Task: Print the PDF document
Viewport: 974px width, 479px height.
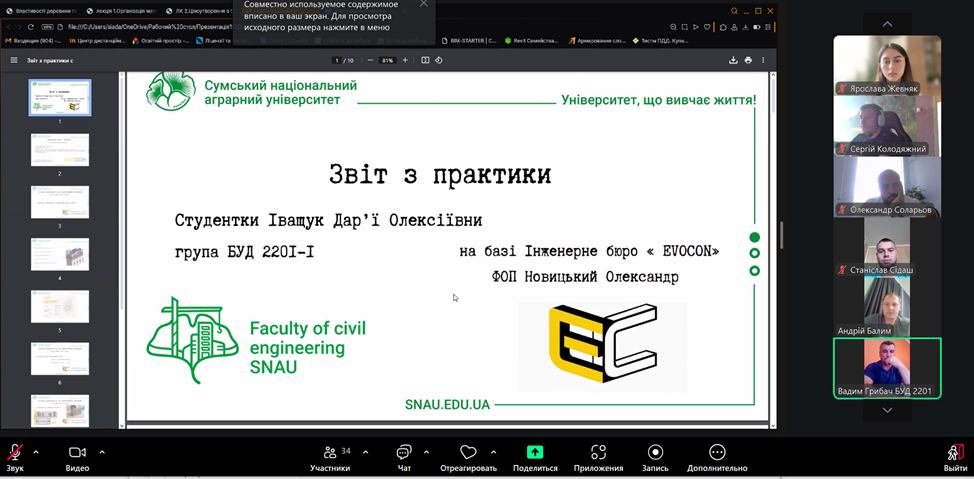Action: pyautogui.click(x=748, y=60)
